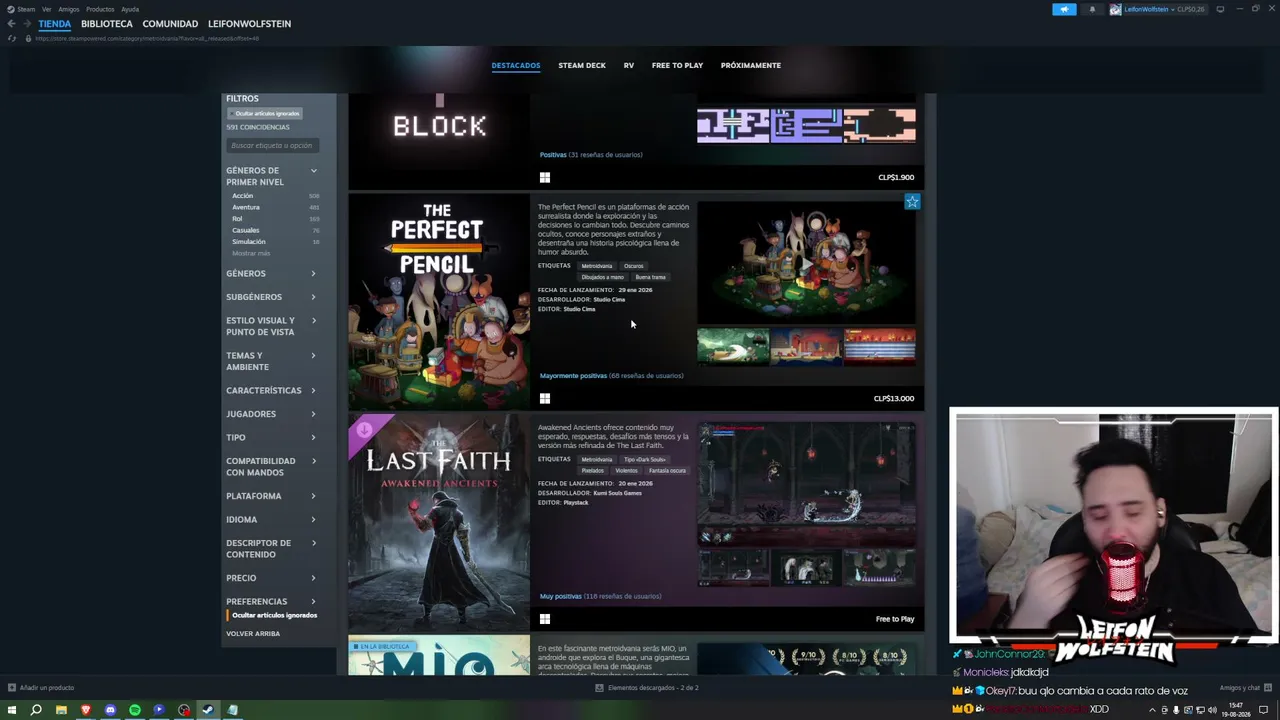
Task: Open File Explorer from the taskbar
Action: (61, 710)
